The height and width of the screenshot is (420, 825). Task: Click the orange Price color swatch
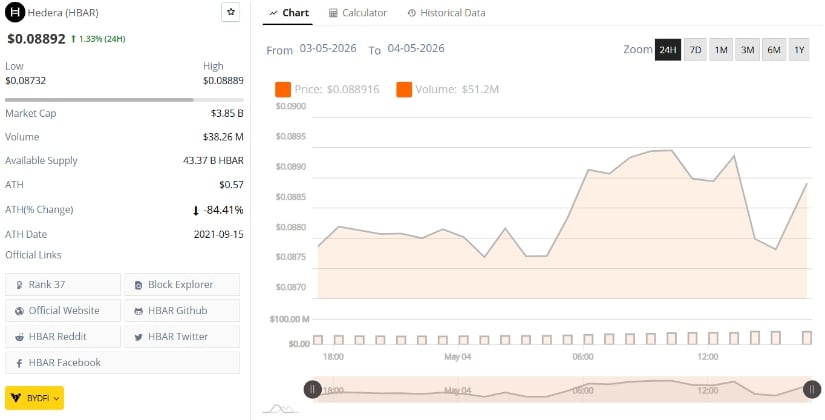coord(283,89)
